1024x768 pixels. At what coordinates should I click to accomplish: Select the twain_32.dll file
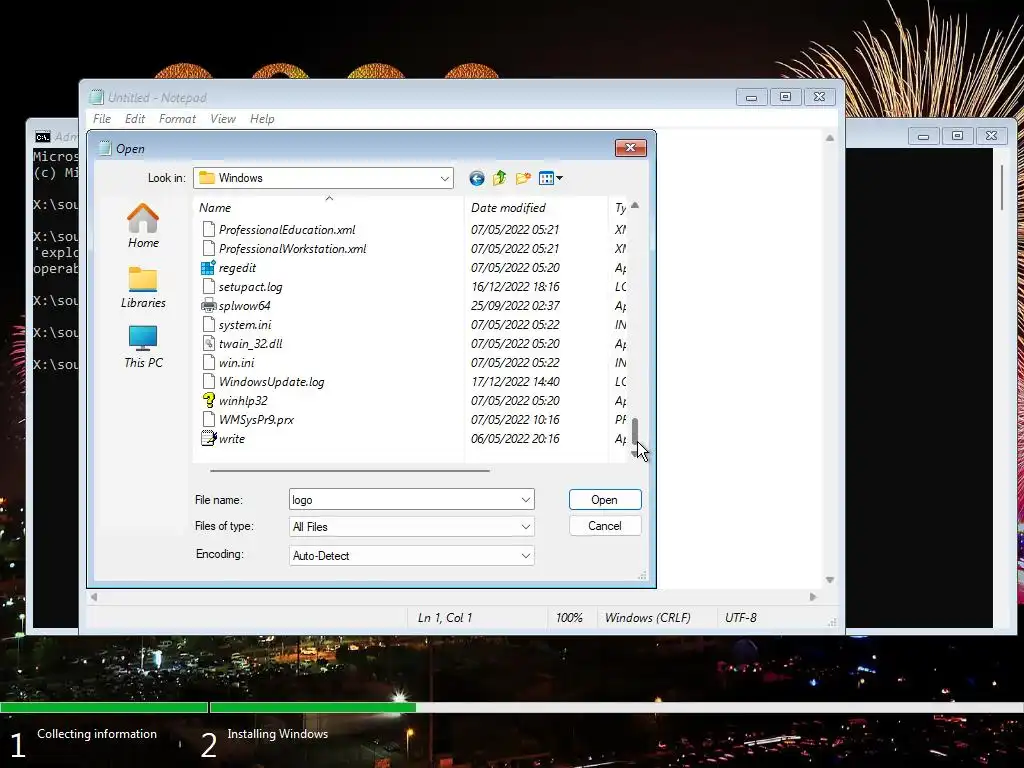[242, 344]
